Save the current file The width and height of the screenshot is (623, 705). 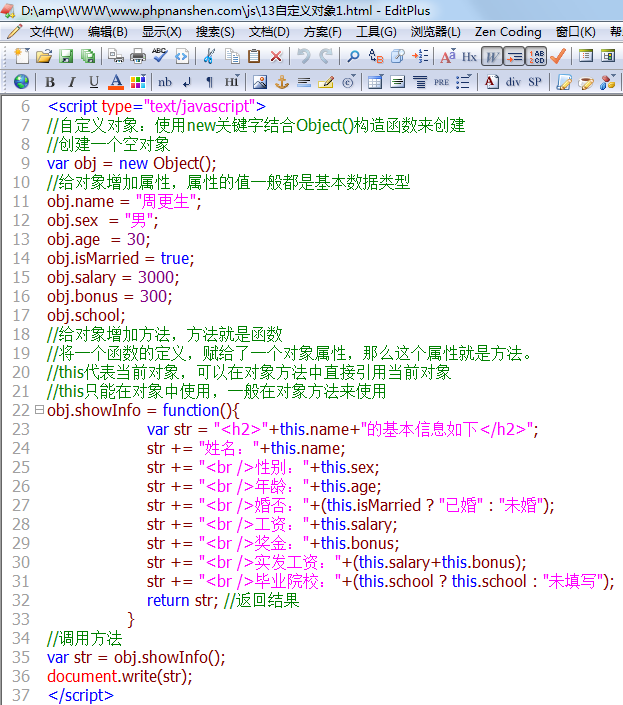point(66,56)
